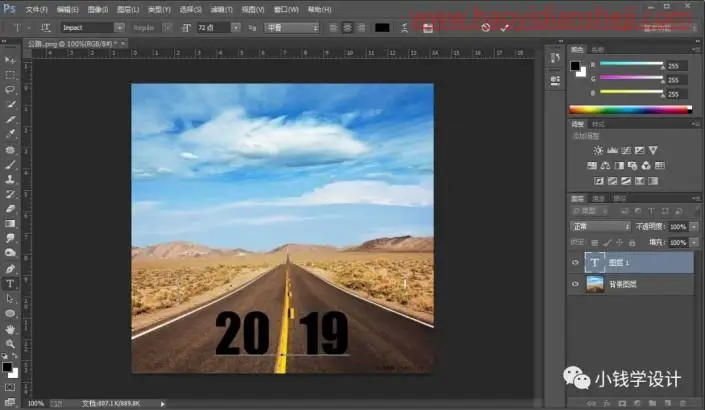The height and width of the screenshot is (410, 705).
Task: Select the Blur tool in the toolbox
Action: pos(10,238)
